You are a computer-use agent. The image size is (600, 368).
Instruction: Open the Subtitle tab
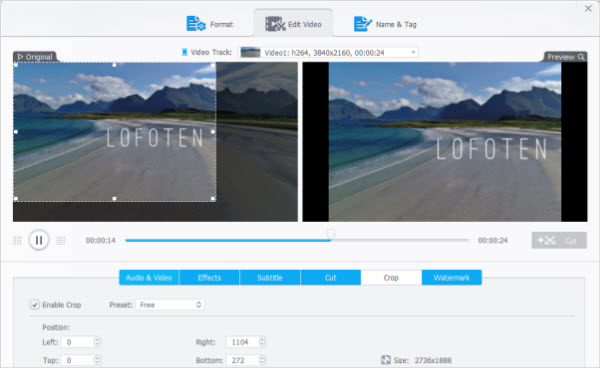pos(270,278)
